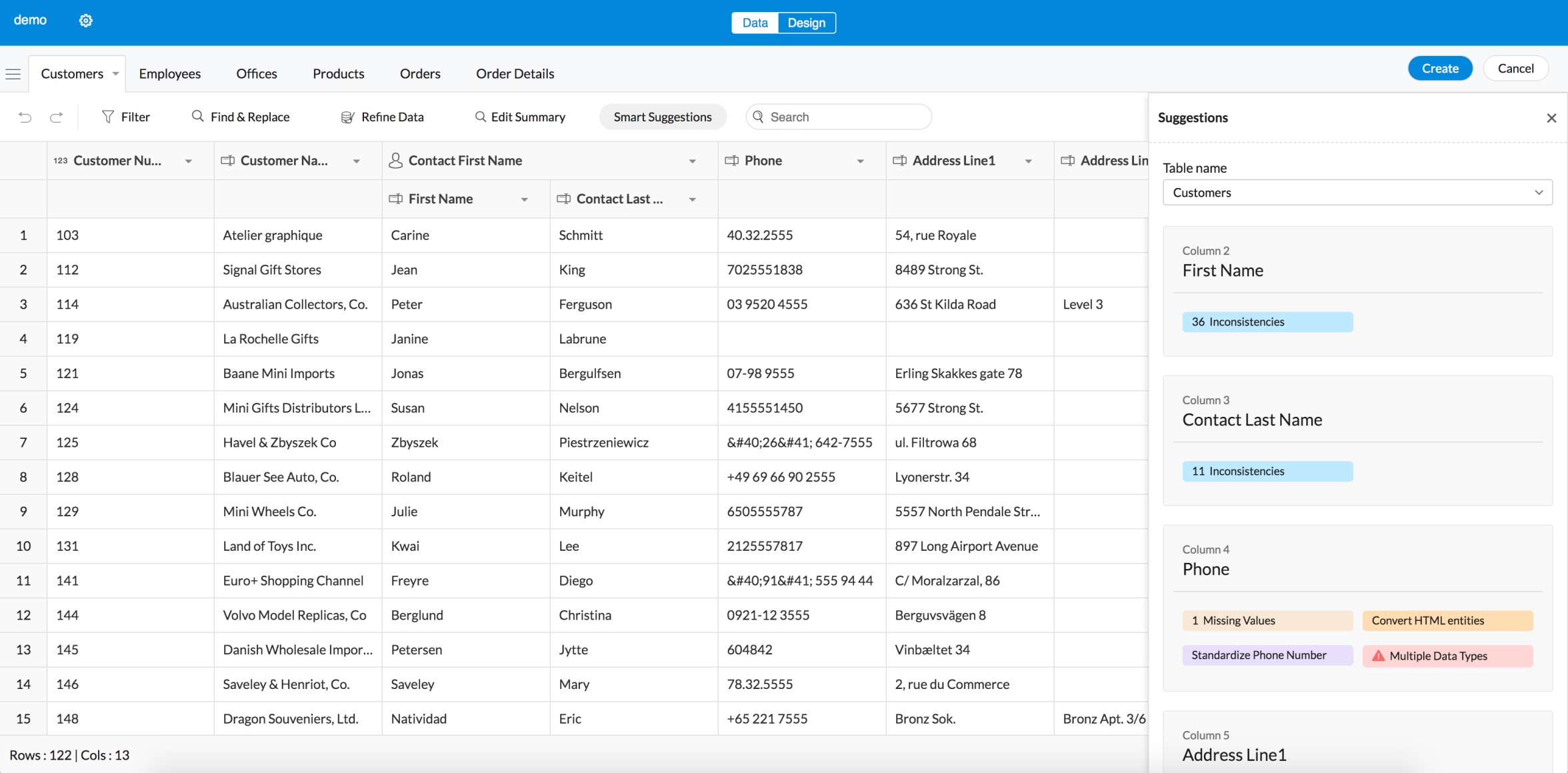1568x773 pixels.
Task: Open Refine Data tool
Action: coord(383,117)
